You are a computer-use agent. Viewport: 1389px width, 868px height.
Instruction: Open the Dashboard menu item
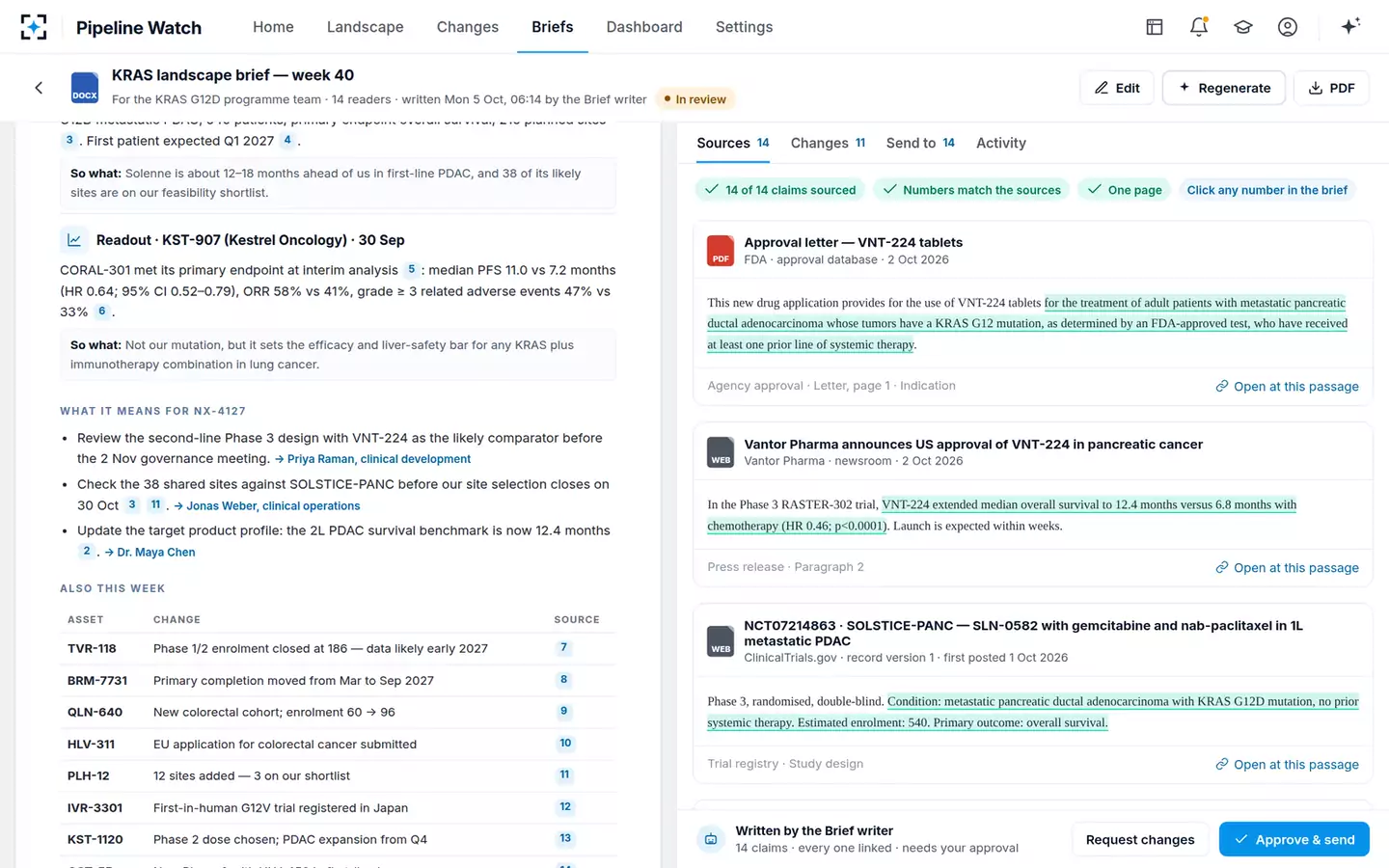tap(644, 27)
